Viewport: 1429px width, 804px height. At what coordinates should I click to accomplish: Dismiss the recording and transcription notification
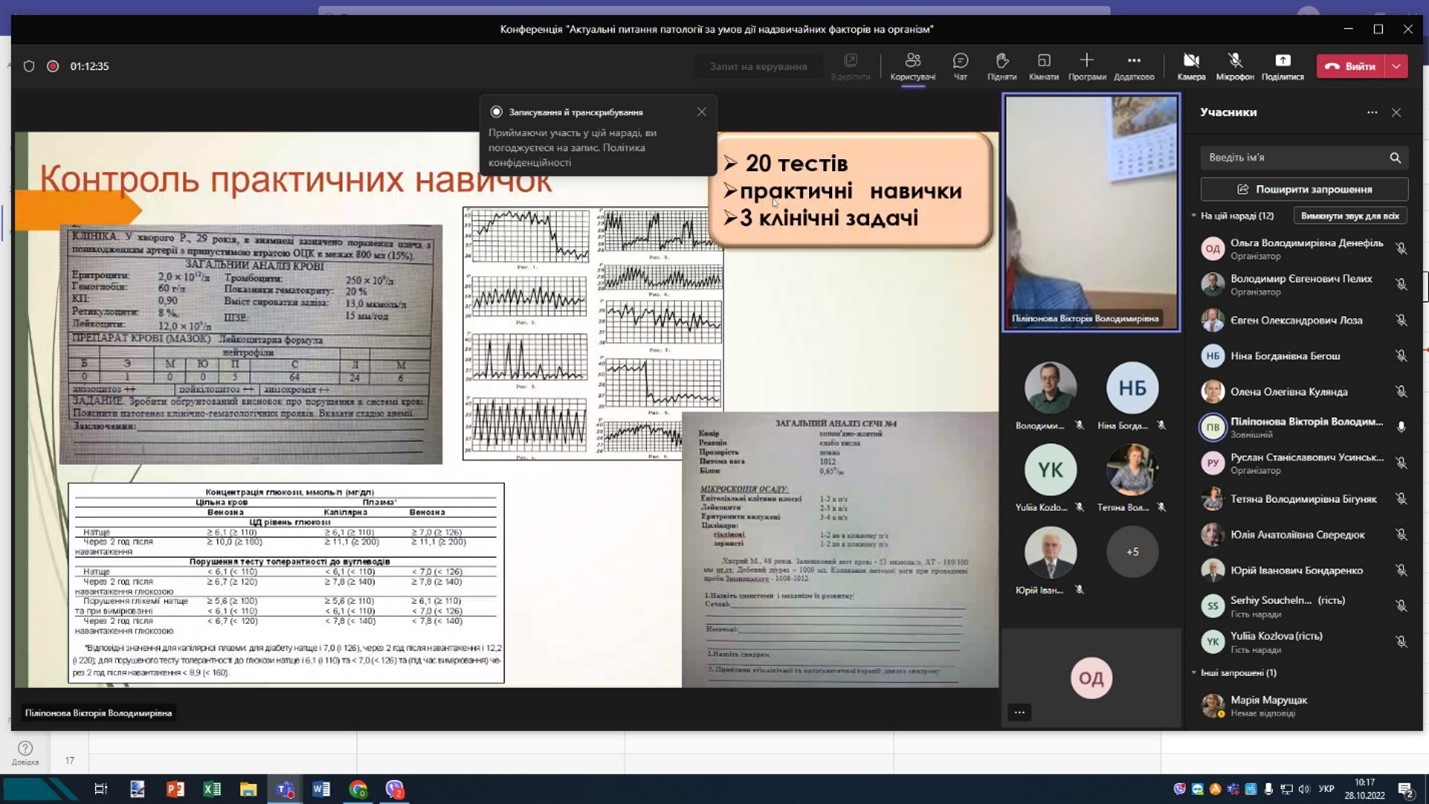702,112
